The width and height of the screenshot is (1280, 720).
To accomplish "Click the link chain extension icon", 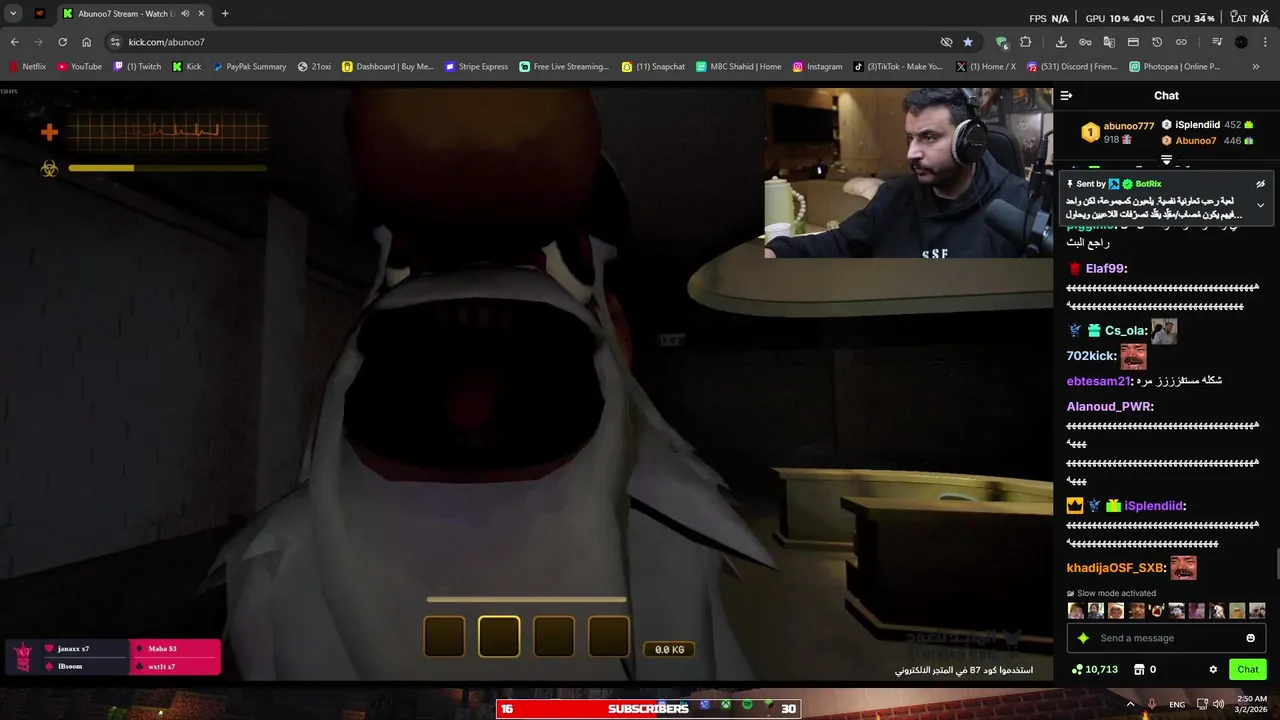I will pos(1181,42).
